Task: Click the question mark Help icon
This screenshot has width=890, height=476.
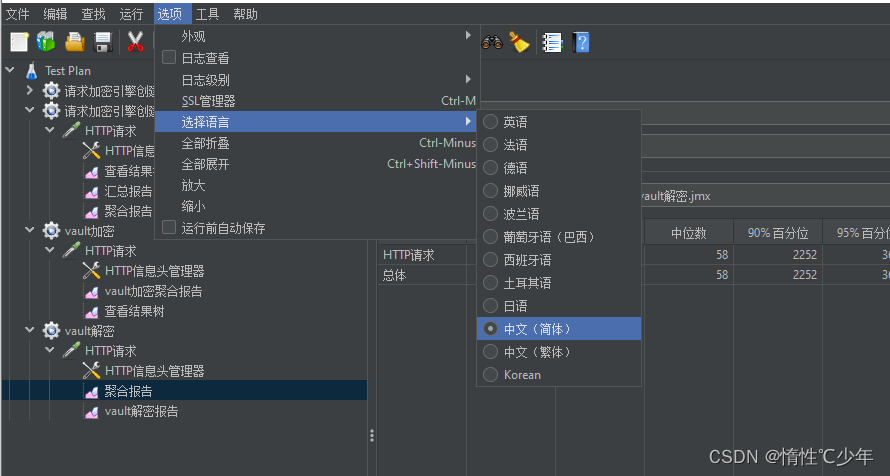Action: pos(581,42)
